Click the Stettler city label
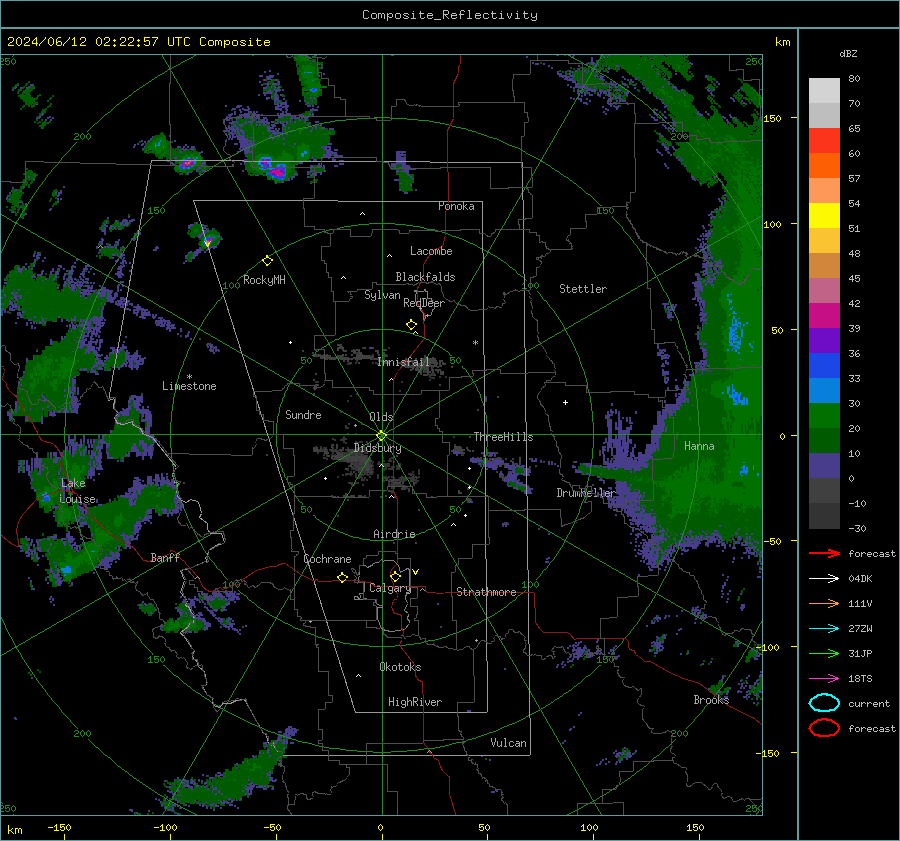This screenshot has height=841, width=900. pyautogui.click(x=583, y=289)
